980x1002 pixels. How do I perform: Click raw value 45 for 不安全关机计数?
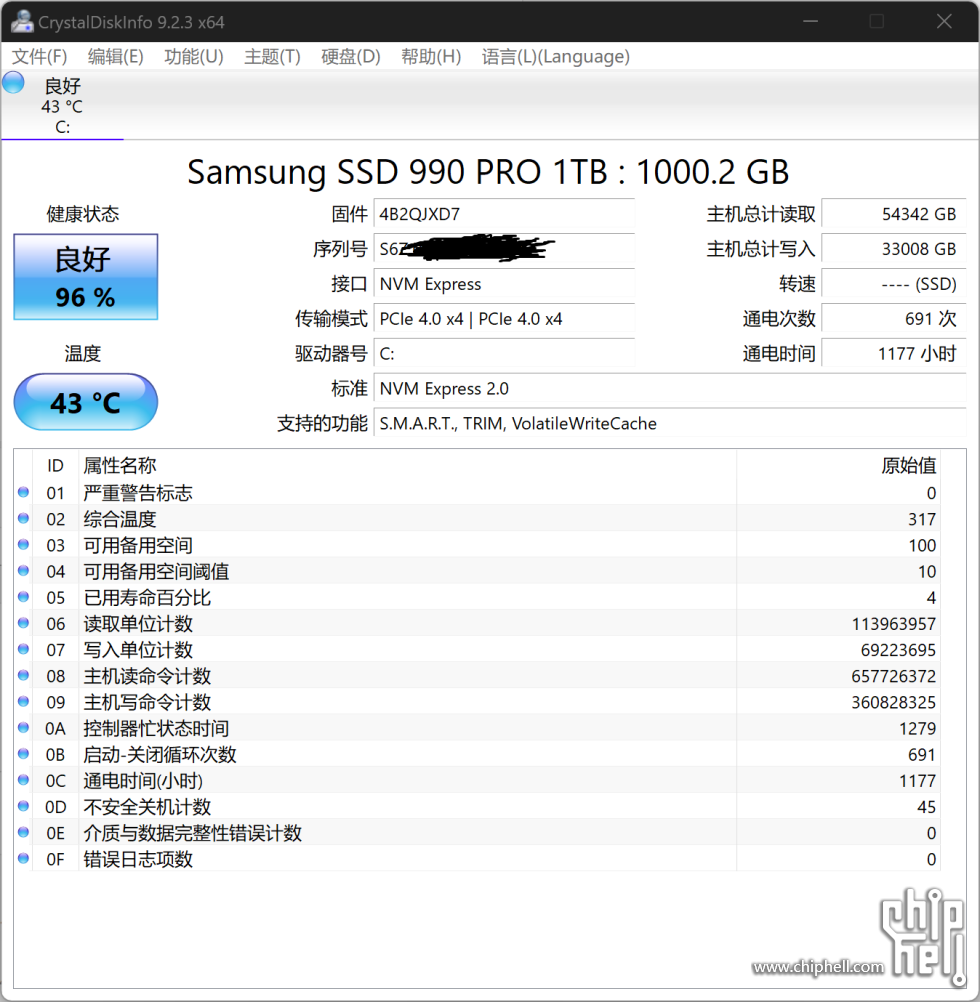coord(926,807)
